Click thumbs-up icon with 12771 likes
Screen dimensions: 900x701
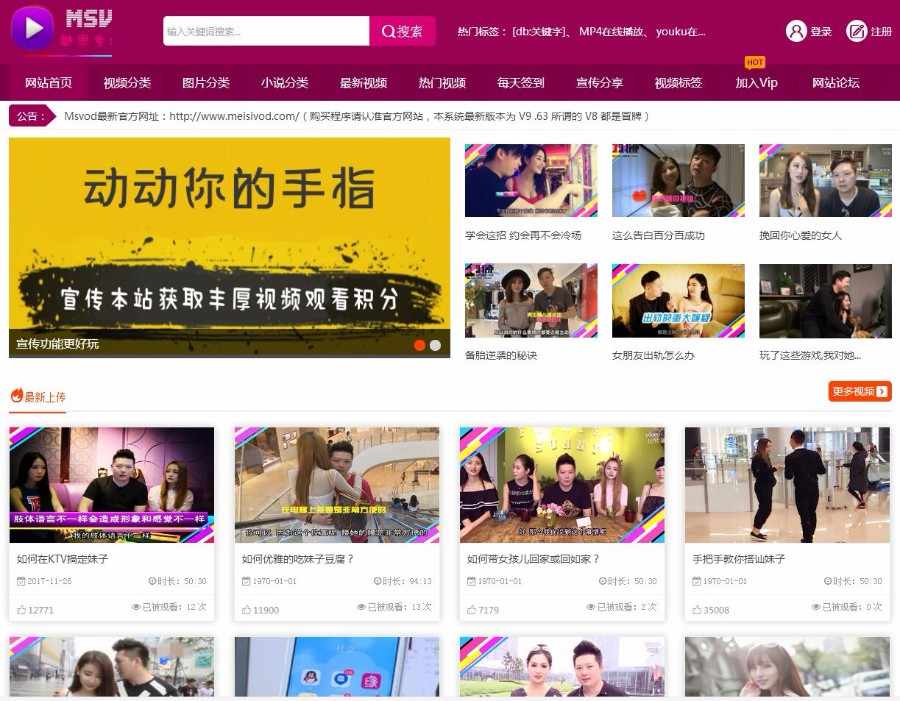22,610
